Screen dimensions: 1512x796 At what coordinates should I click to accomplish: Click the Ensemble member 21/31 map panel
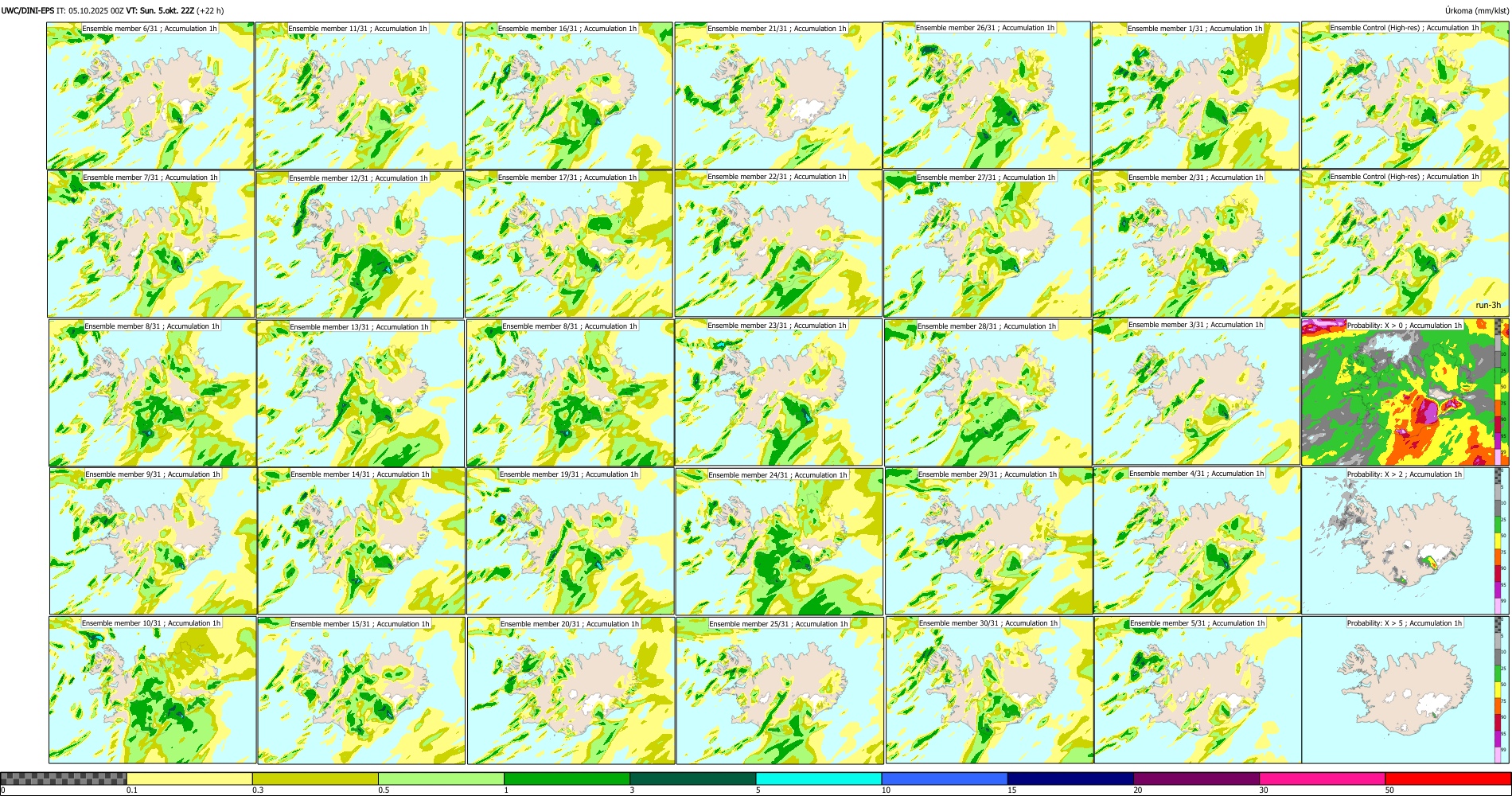[x=777, y=96]
